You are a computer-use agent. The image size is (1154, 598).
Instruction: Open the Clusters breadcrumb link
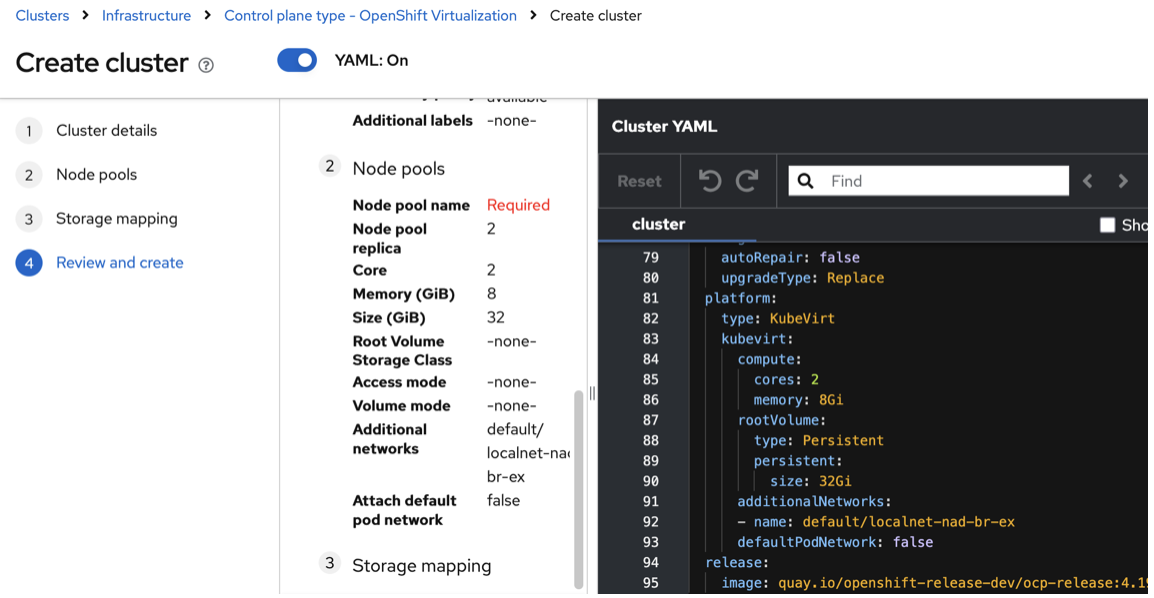42,16
